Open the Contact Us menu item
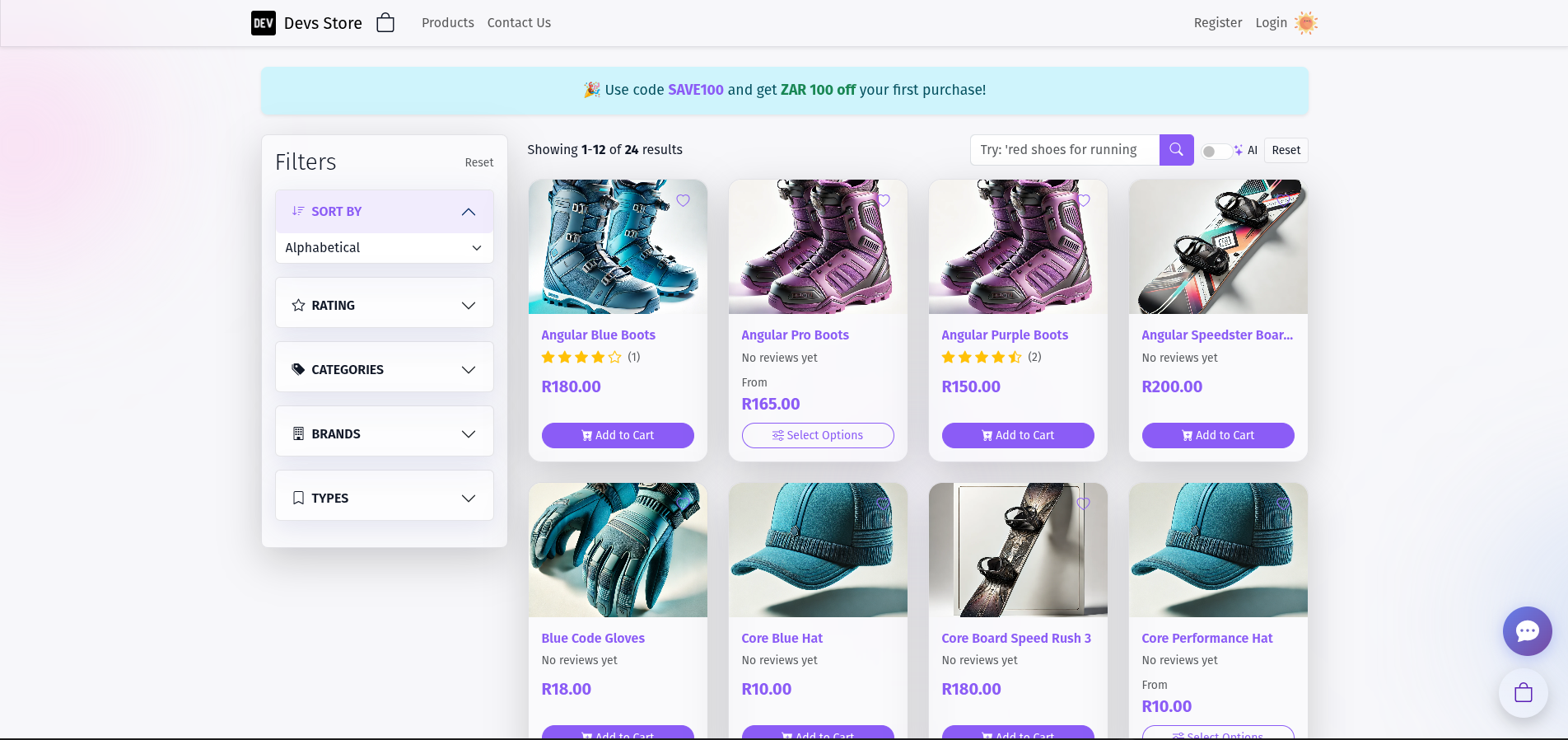1568x740 pixels. (519, 23)
